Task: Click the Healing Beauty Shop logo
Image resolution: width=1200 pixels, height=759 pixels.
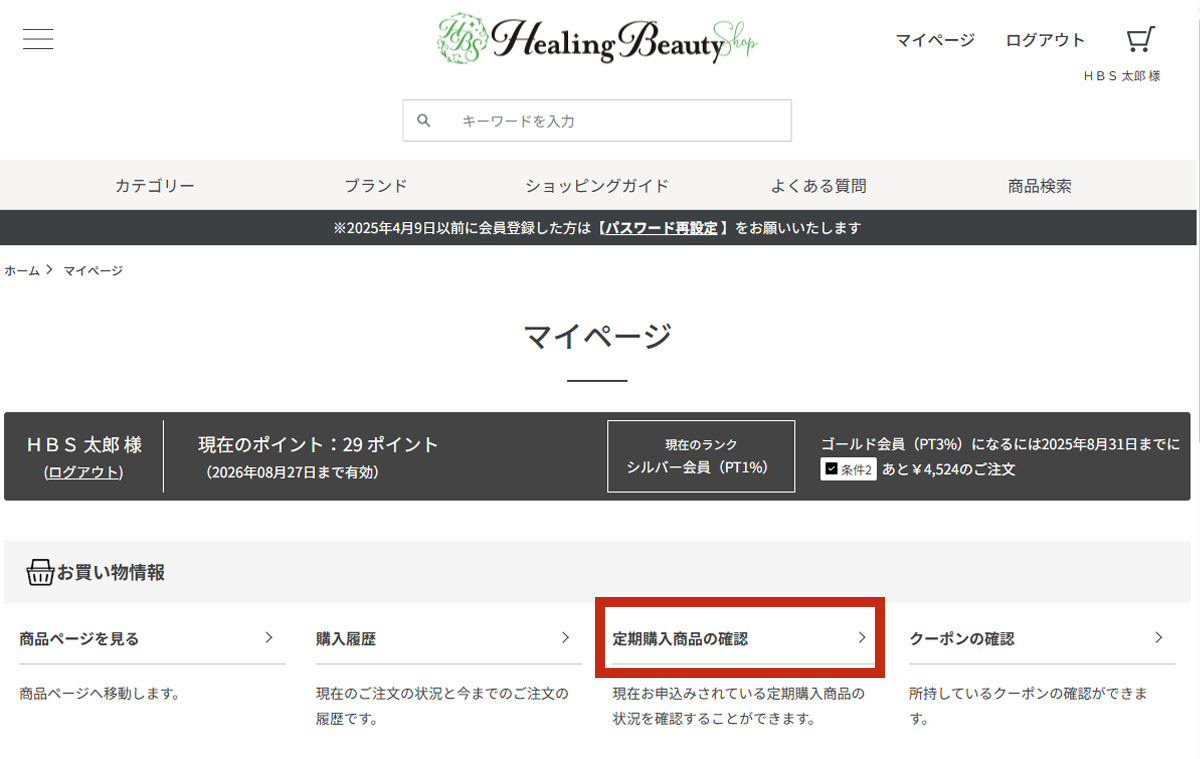Action: point(597,40)
